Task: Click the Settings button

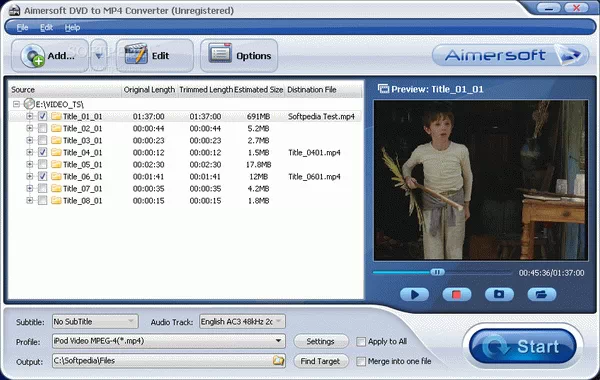Action: pyautogui.click(x=321, y=341)
